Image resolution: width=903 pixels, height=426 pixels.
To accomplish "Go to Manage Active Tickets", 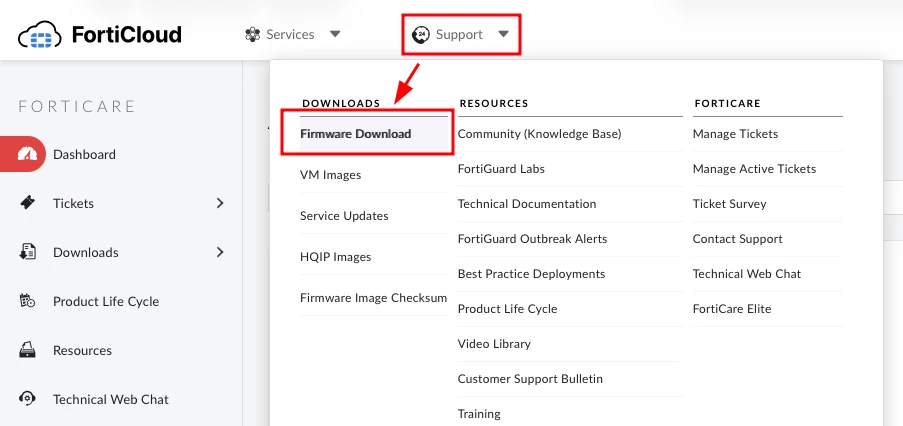I will tap(754, 169).
